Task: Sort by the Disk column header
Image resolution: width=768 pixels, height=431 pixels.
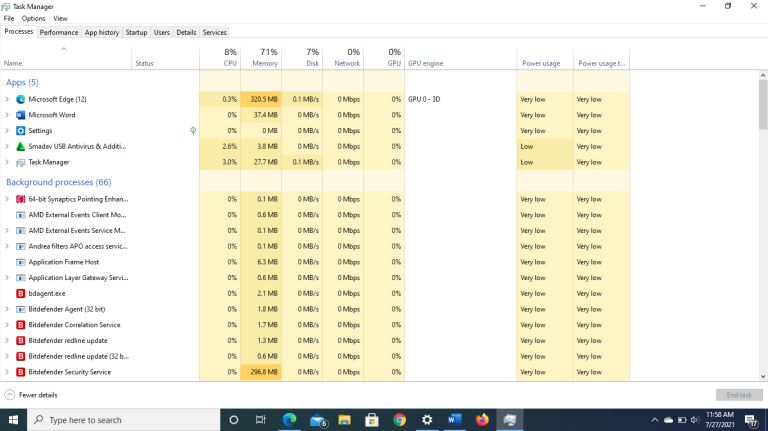Action: tap(302, 58)
